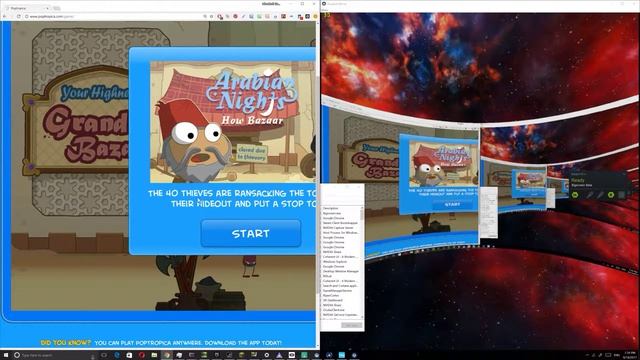Click the 'Ready' status in the SteamVR window
Viewport: 640px width, 360px height.
[578, 180]
